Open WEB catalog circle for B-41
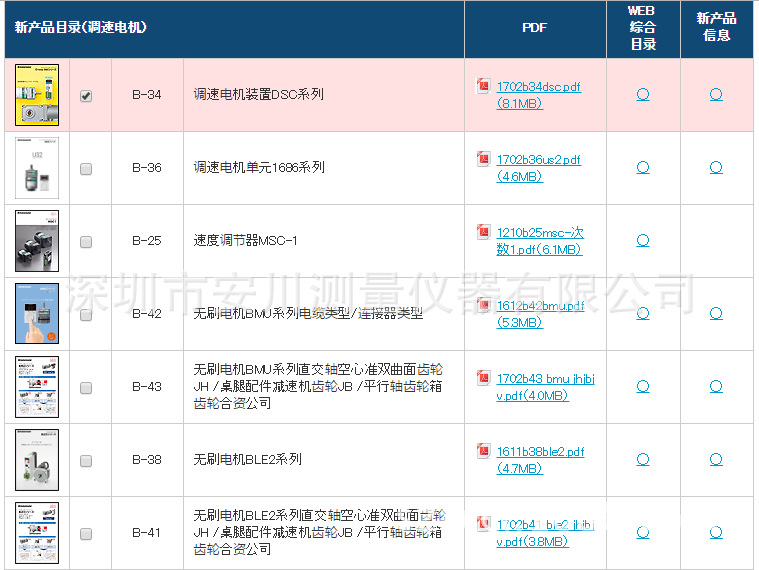Screen dimensions: 759x570 coord(643,533)
